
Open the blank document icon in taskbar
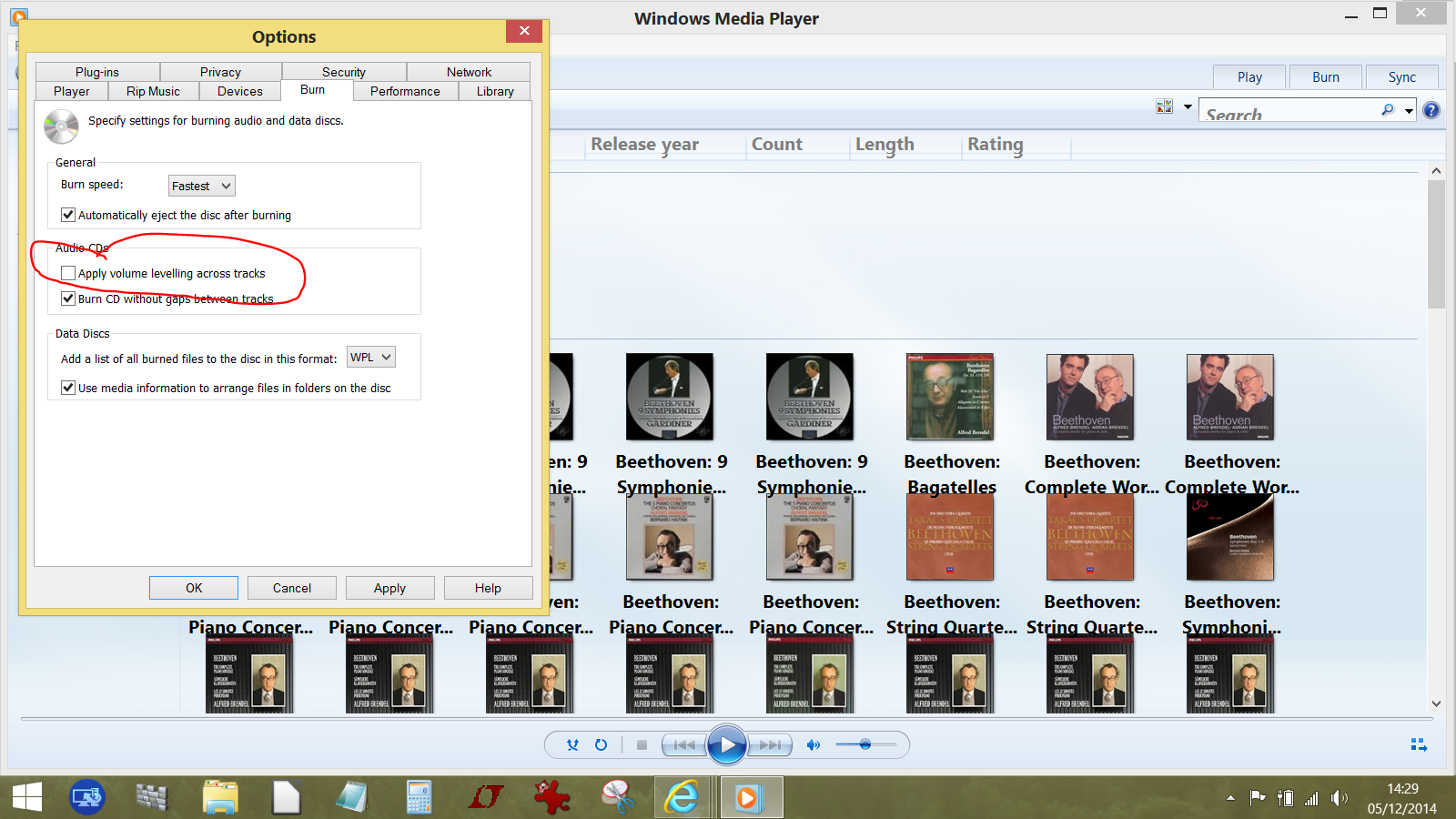286,798
